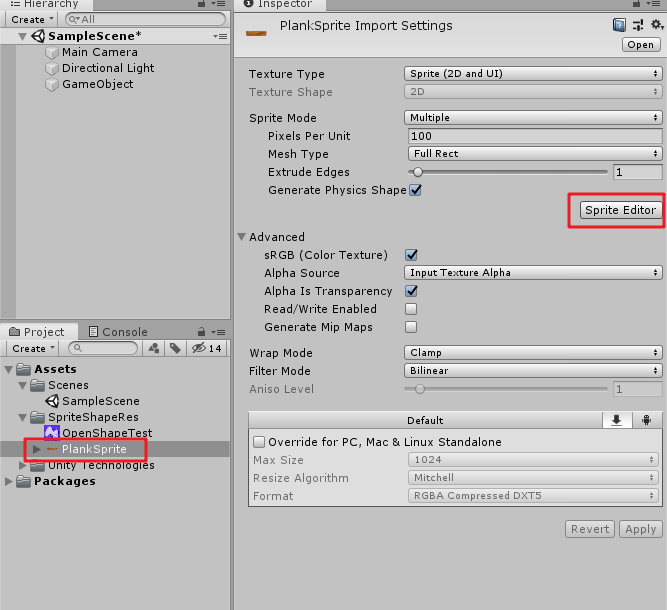Screen dimensions: 667x610
Task: Enable Read/Write Enabled checkbox
Action: coord(411,309)
